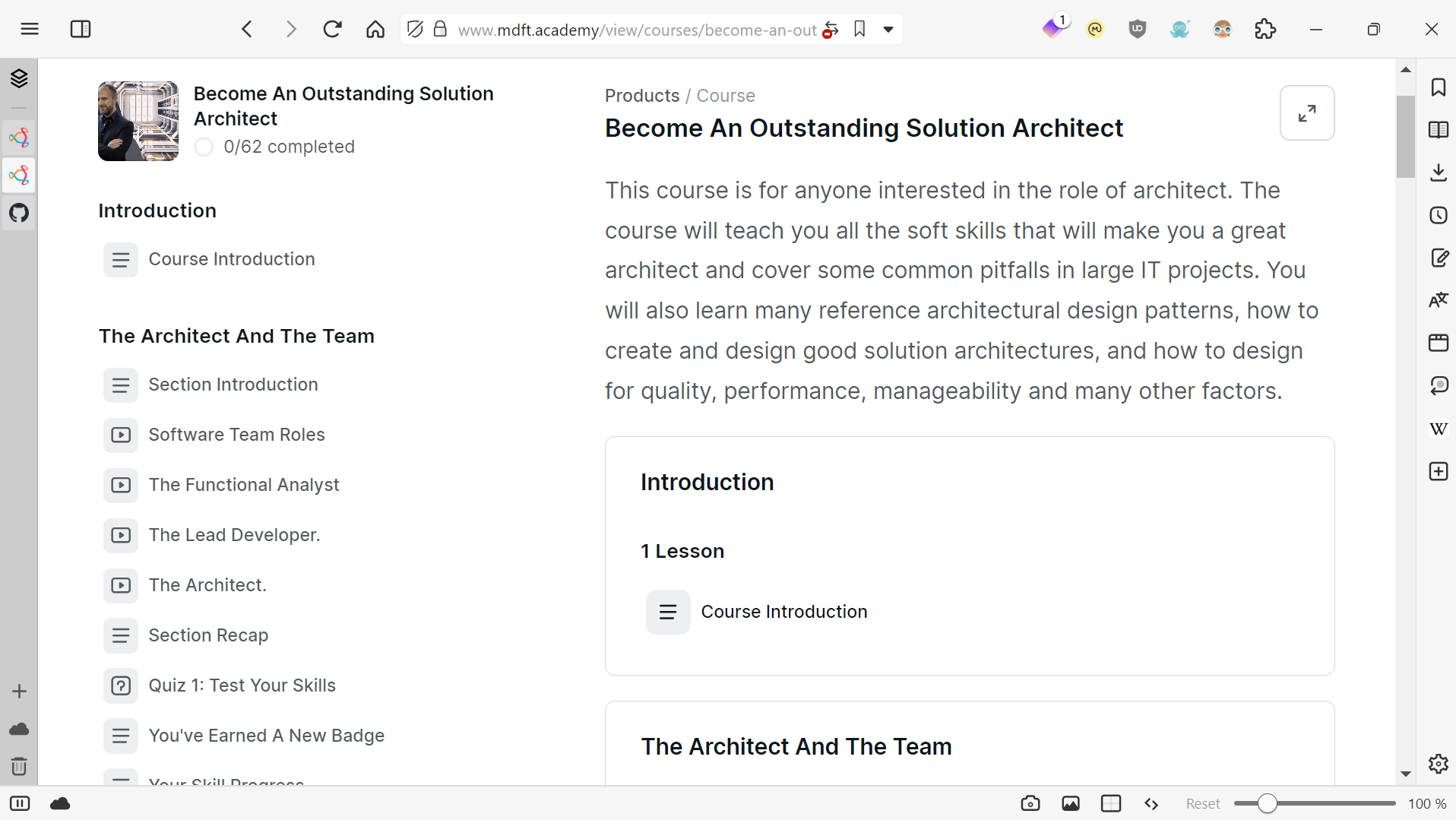Open the GitHub sidebar workspace icon
This screenshot has width=1456, height=820.
tap(19, 213)
